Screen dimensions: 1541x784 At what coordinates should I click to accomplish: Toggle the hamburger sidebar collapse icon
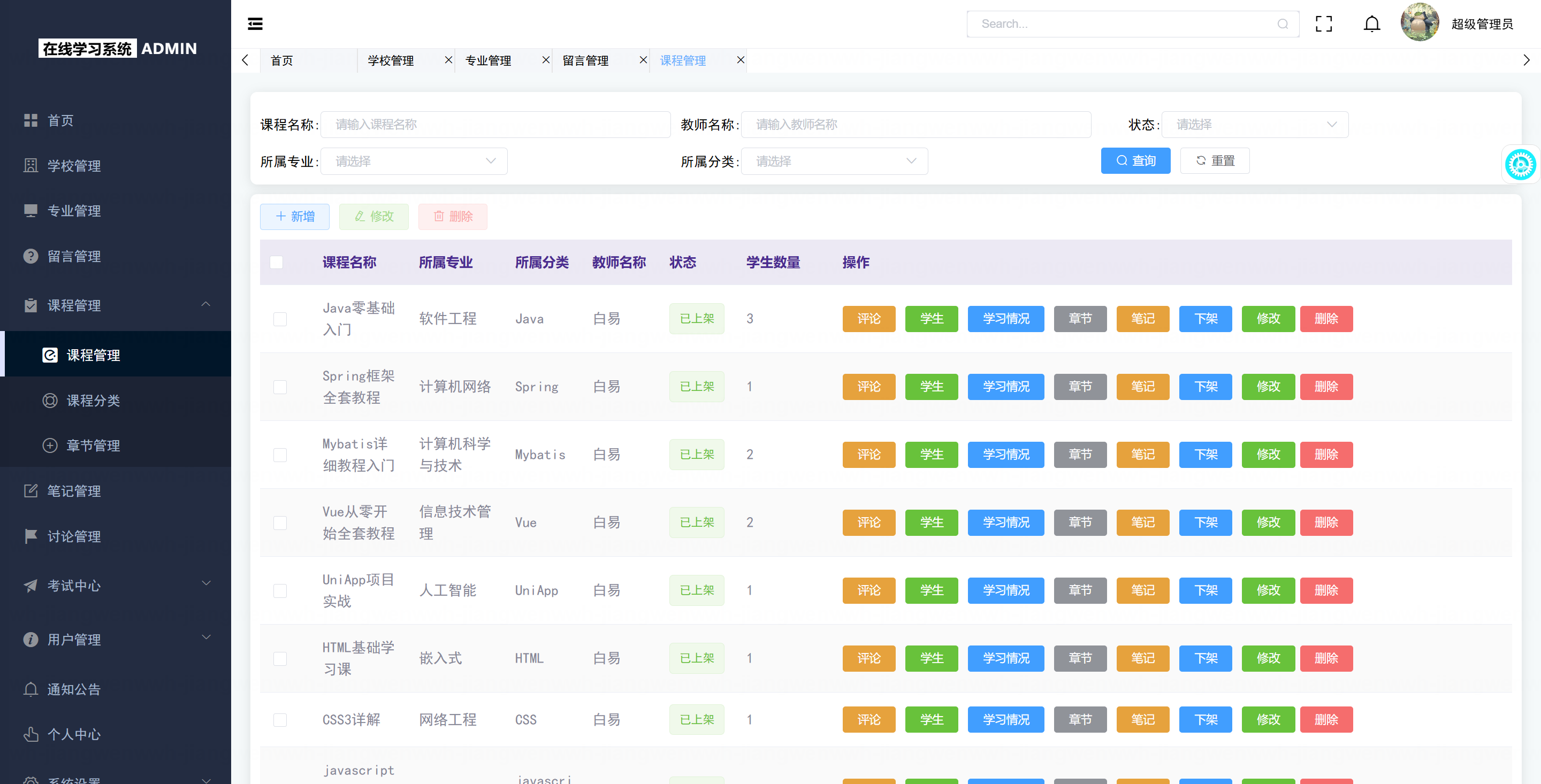(x=255, y=24)
